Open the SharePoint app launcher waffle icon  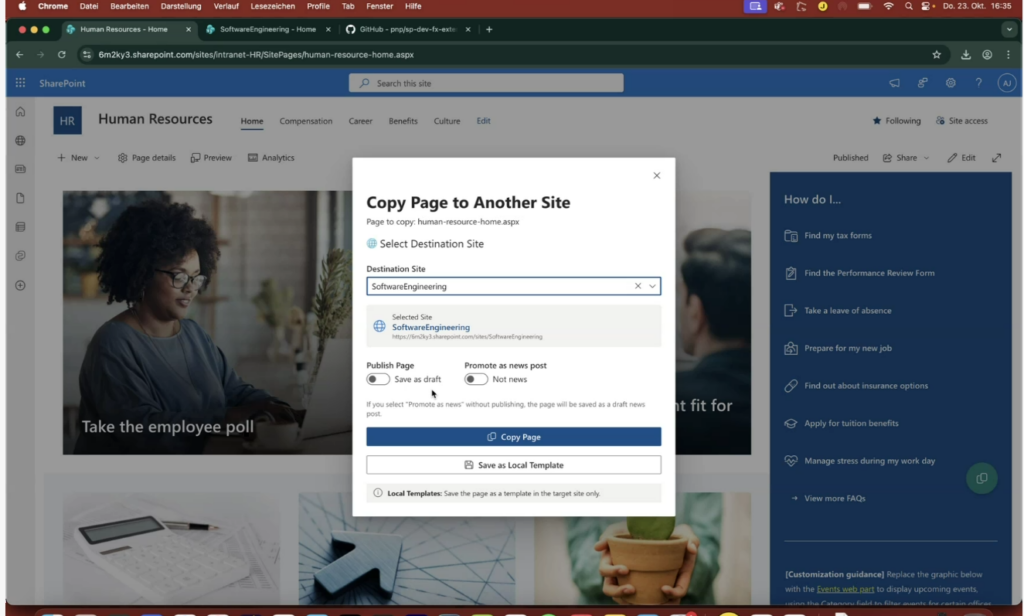tap(20, 83)
